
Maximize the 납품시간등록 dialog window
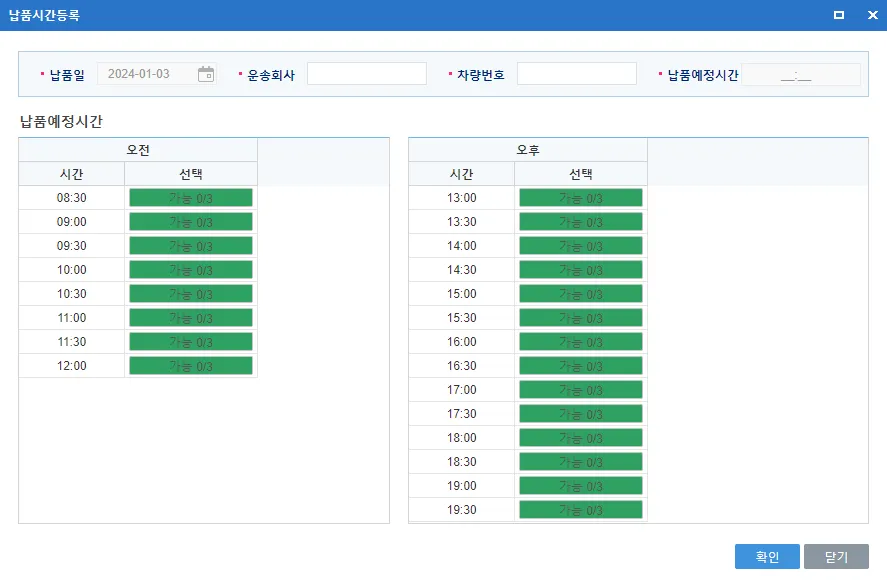(x=839, y=15)
